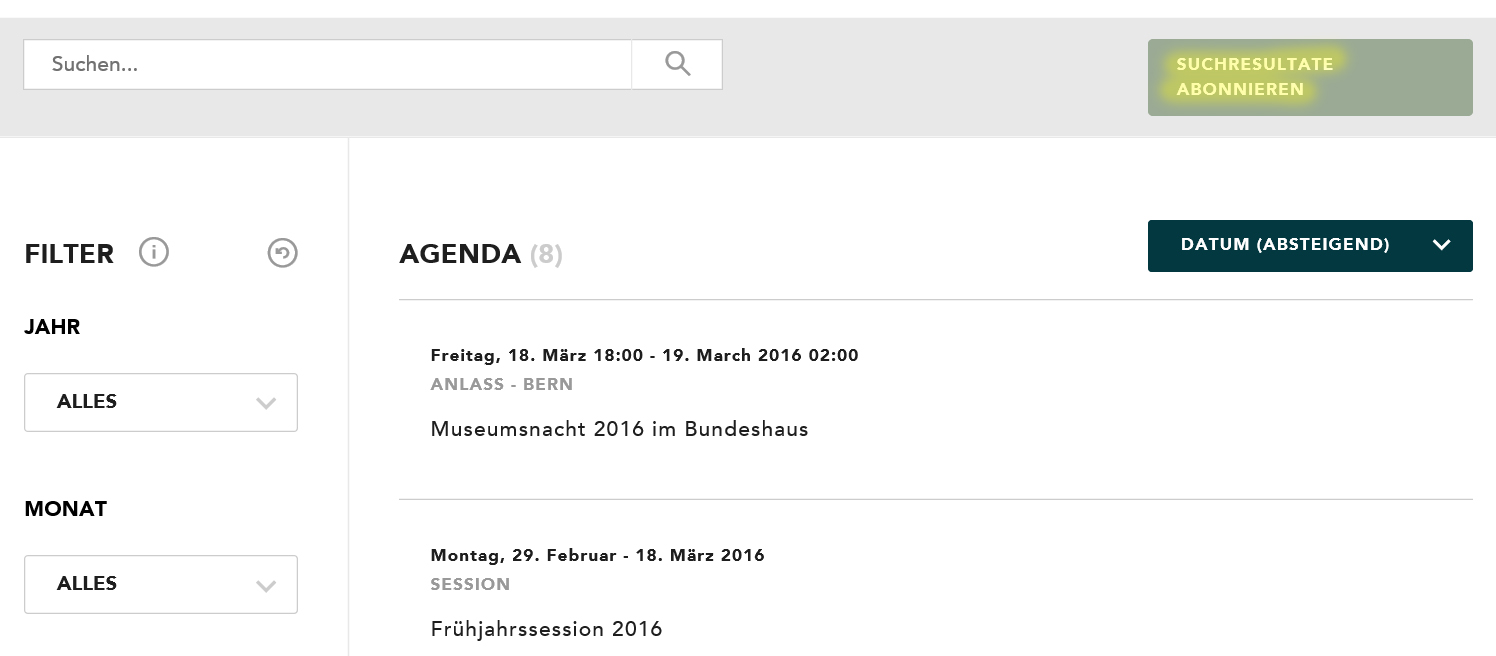The height and width of the screenshot is (656, 1496).
Task: Expand the Jahr filter set to ALLES
Action: 161,402
